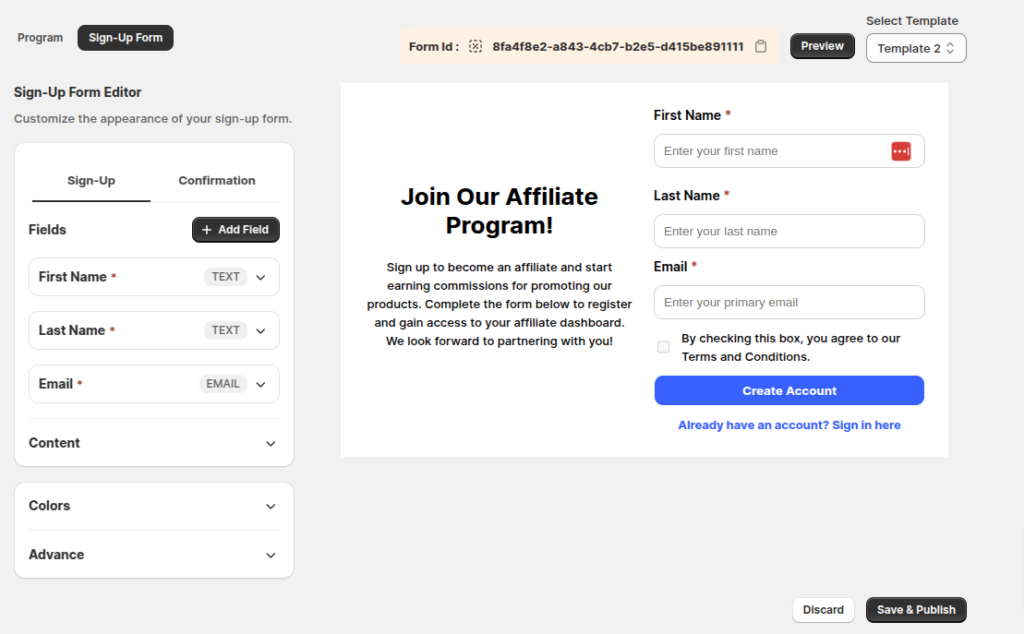
Task: Copy the Form Id using the clipboard icon
Action: tap(761, 46)
